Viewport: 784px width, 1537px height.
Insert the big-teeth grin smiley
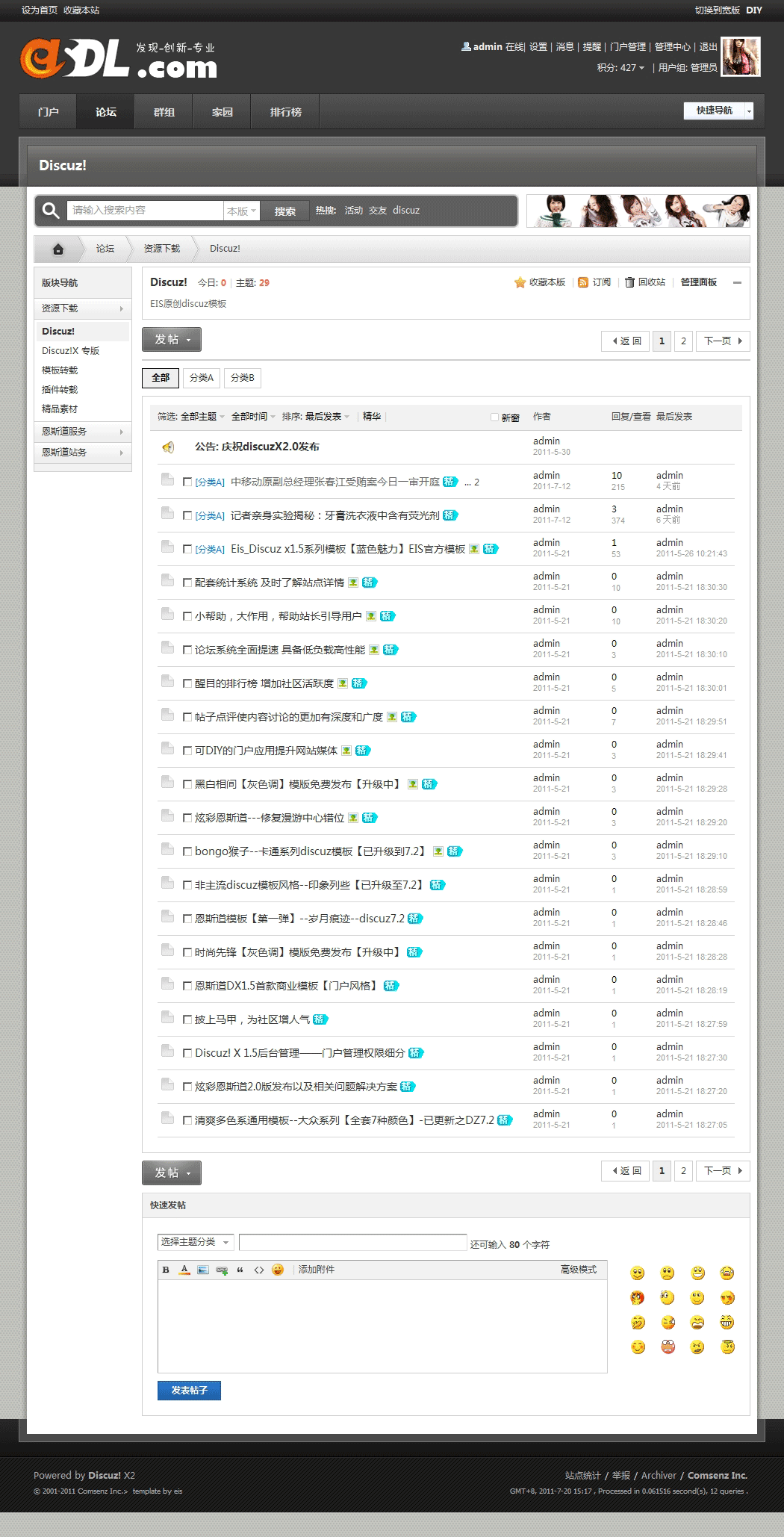pos(727,1323)
